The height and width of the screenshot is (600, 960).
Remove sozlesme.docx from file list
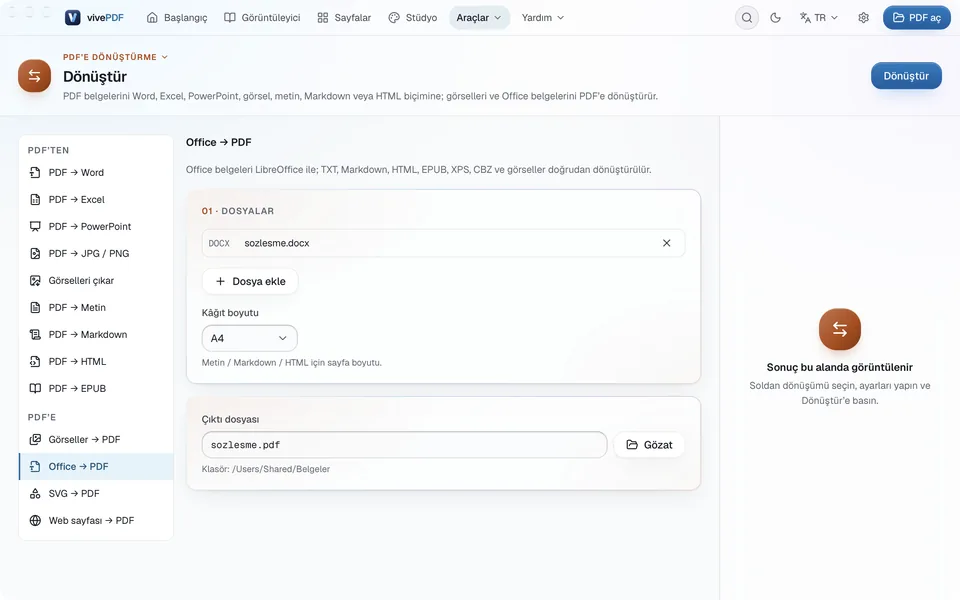click(666, 243)
